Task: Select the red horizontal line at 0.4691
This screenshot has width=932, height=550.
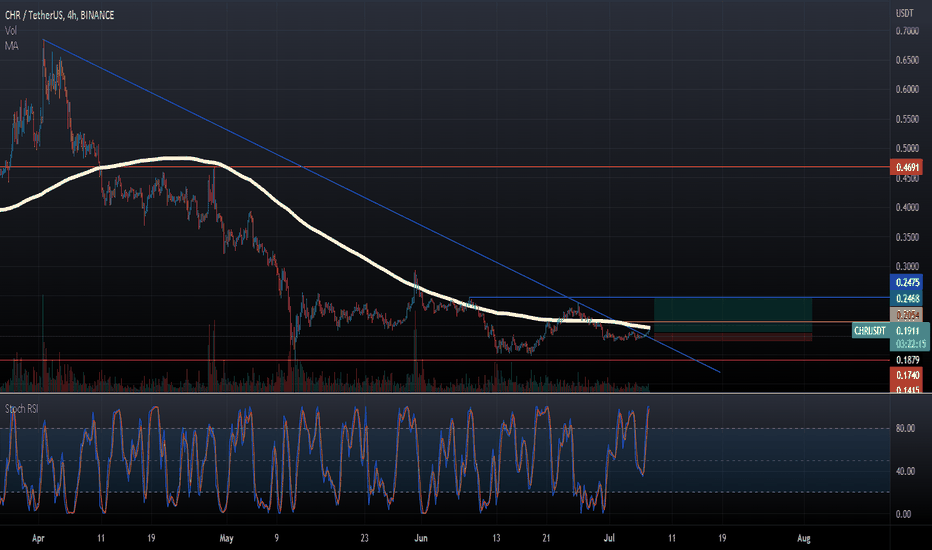Action: (445, 167)
